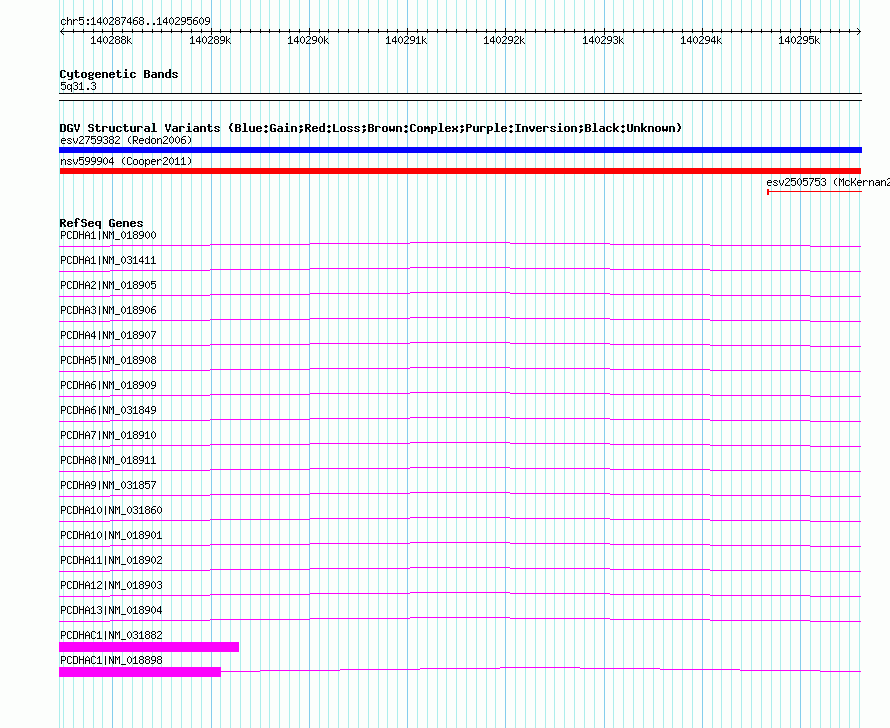Image resolution: width=890 pixels, height=728 pixels.
Task: Click the 140291k ruler tick label
Action: [406, 40]
